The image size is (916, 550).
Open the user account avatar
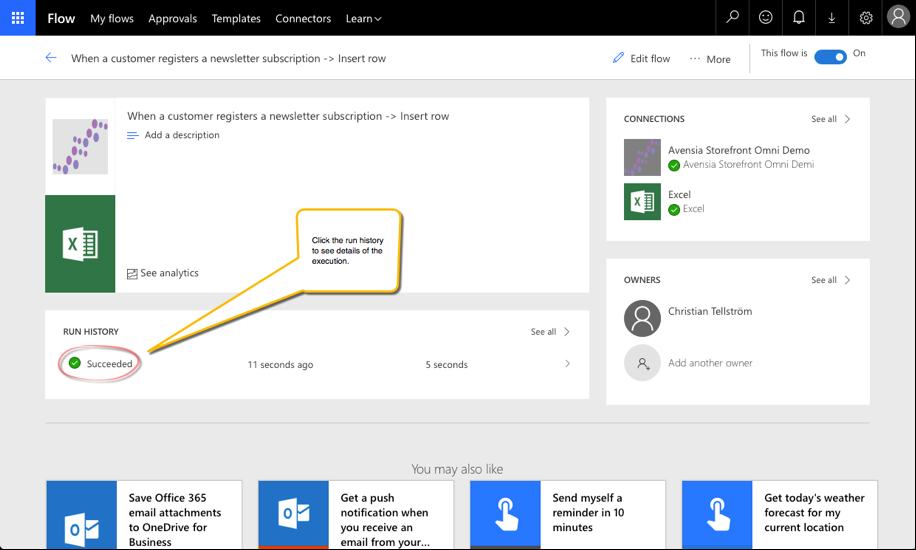(x=898, y=16)
